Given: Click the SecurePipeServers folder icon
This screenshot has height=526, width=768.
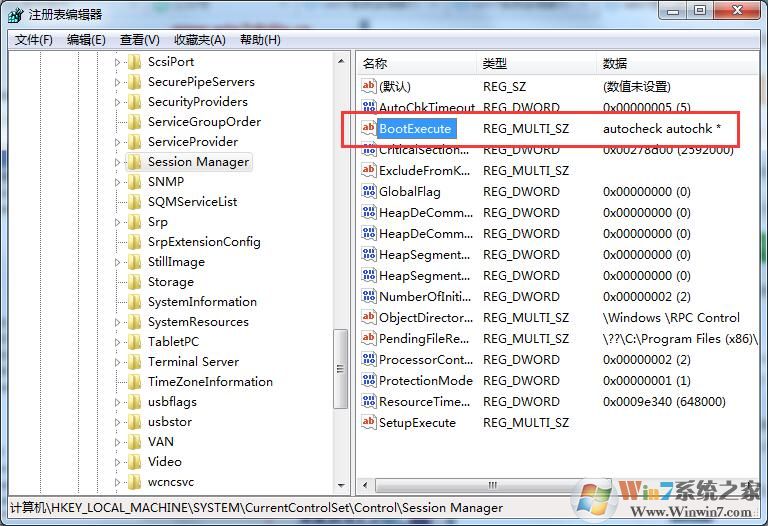Looking at the screenshot, I should click(134, 82).
